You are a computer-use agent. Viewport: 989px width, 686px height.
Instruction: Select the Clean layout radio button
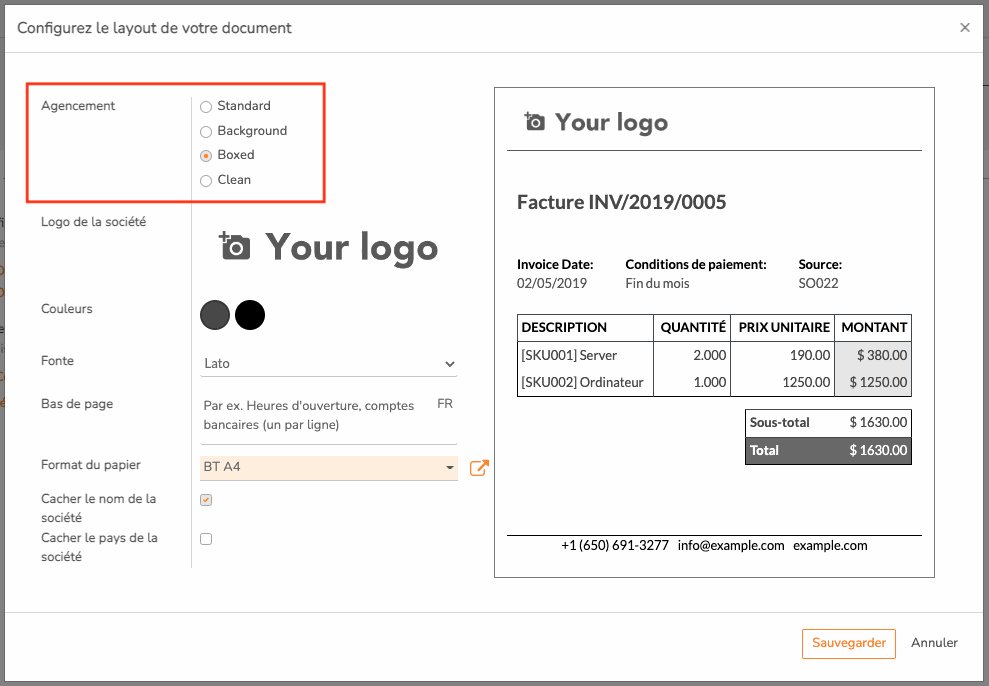(x=206, y=181)
